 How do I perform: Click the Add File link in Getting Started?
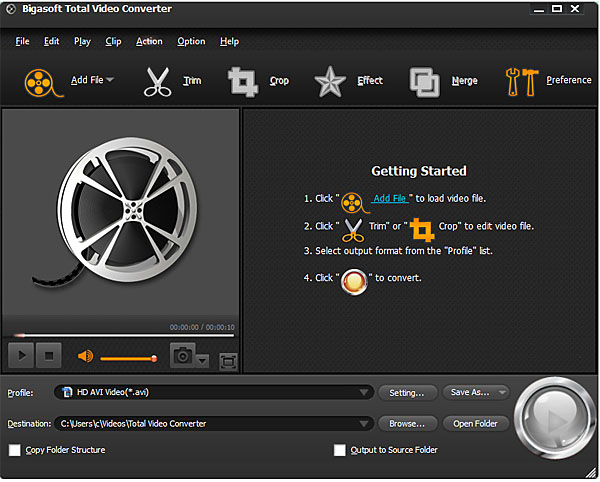[390, 199]
